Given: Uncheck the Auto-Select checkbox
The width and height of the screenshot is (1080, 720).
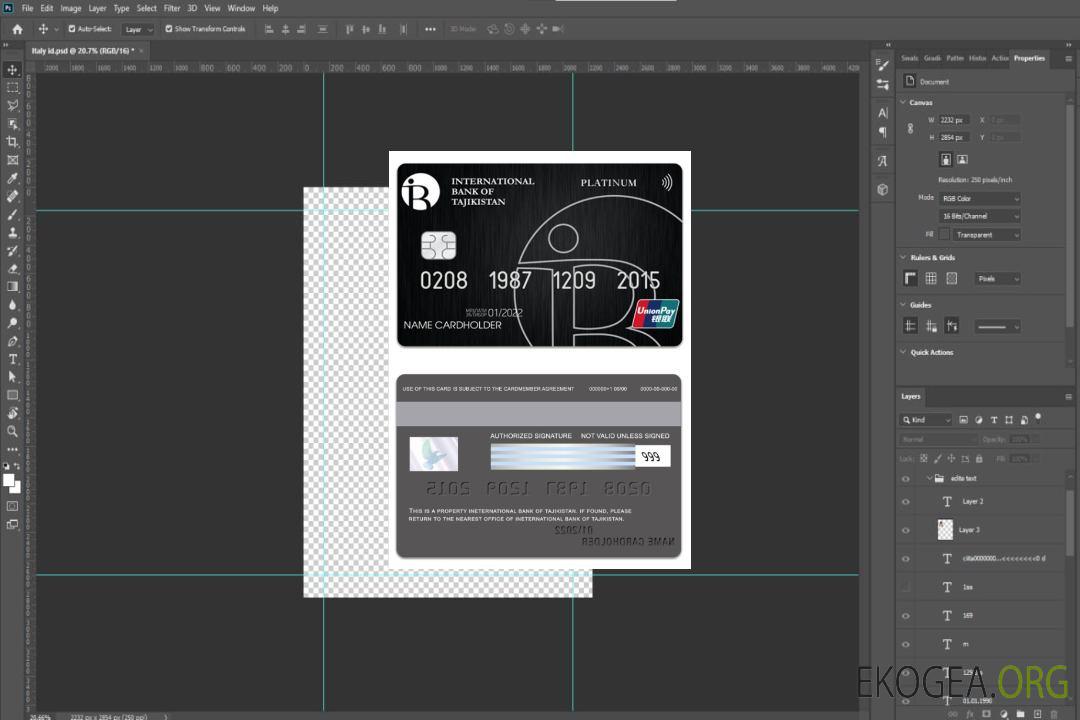Looking at the screenshot, I should tap(72, 29).
